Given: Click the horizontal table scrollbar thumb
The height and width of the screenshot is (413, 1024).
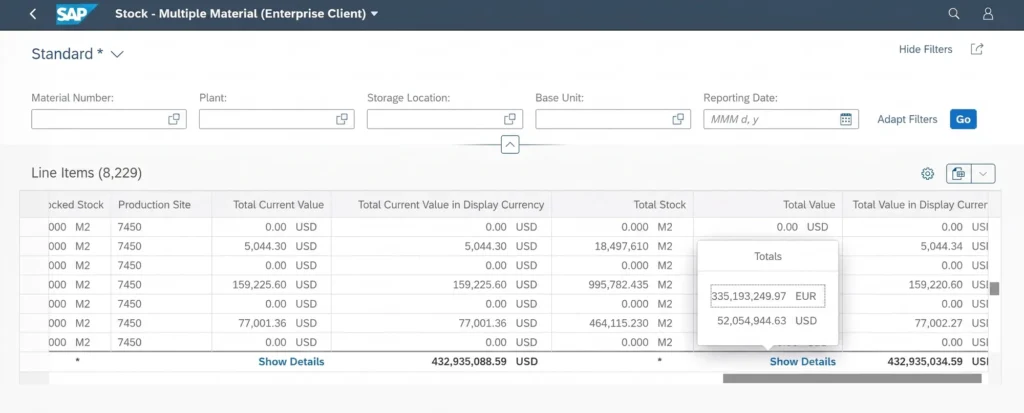Looking at the screenshot, I should (852, 378).
